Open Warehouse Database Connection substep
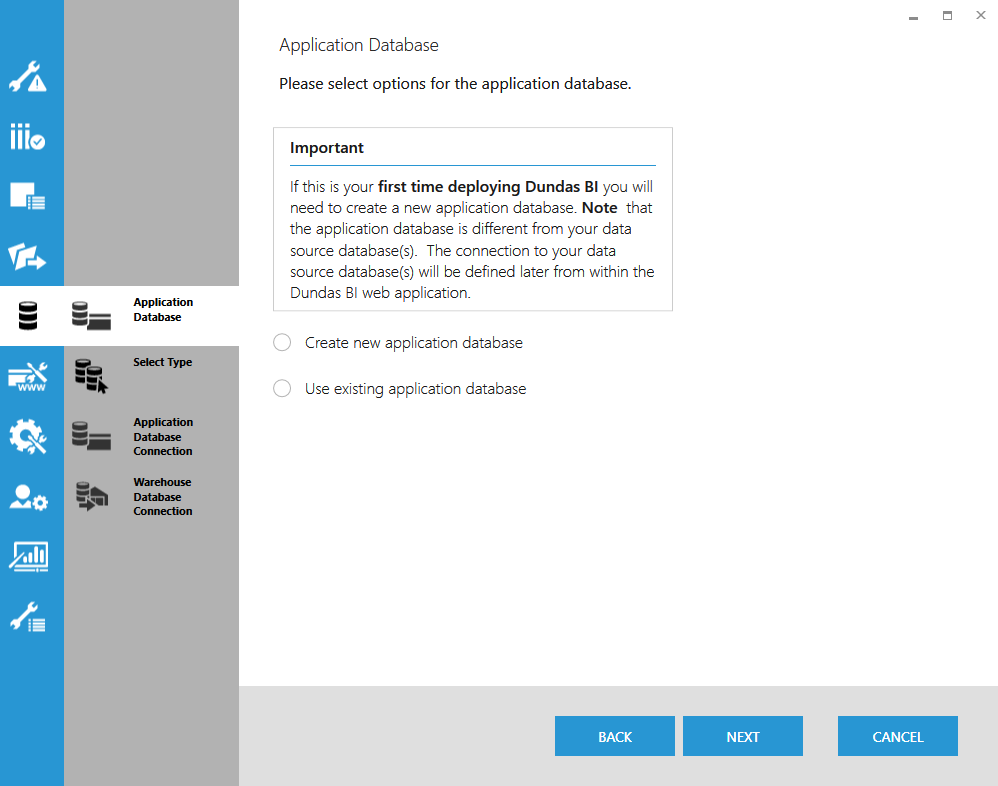 [162, 496]
